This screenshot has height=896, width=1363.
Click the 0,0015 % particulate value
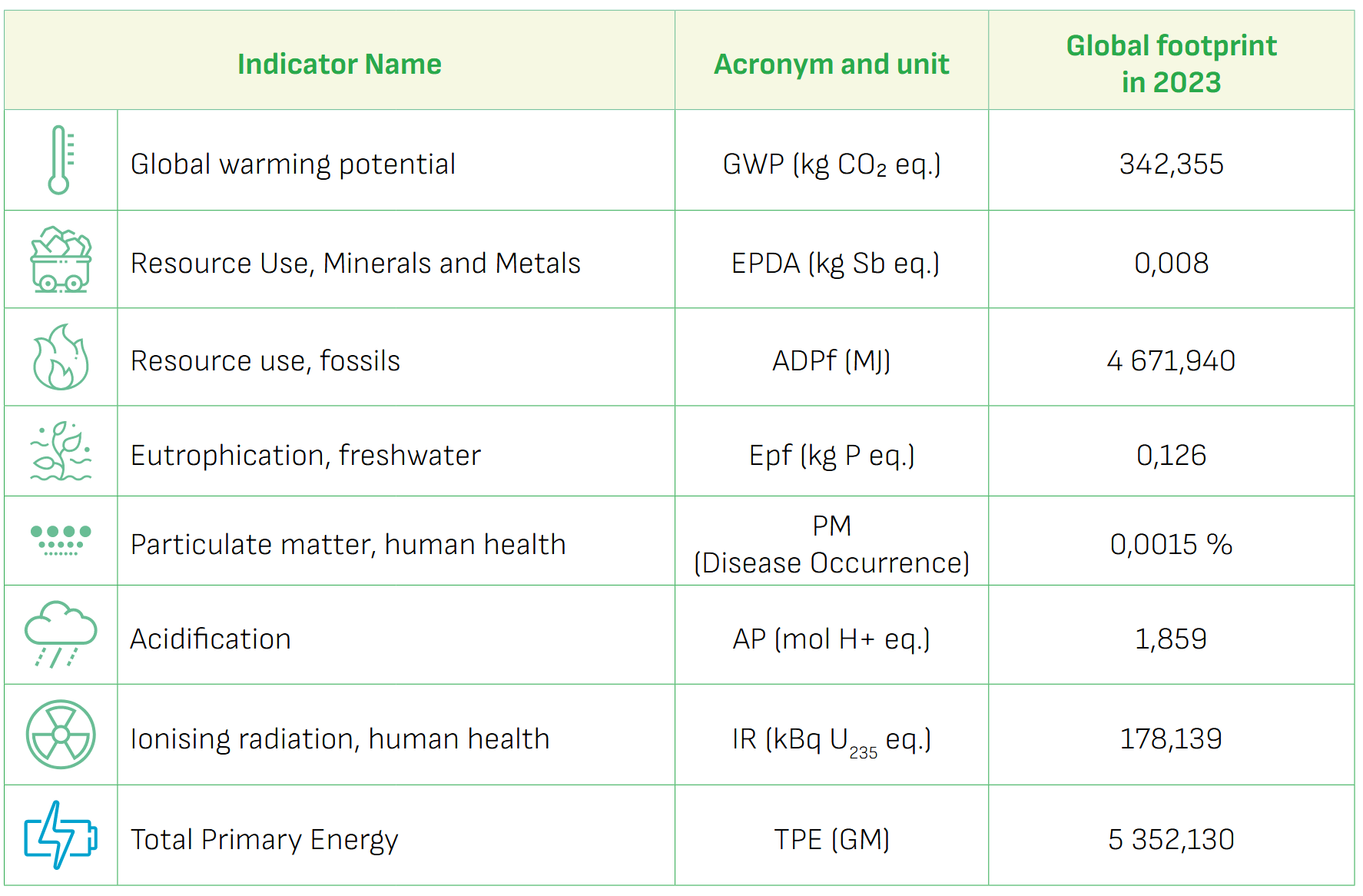(1171, 544)
